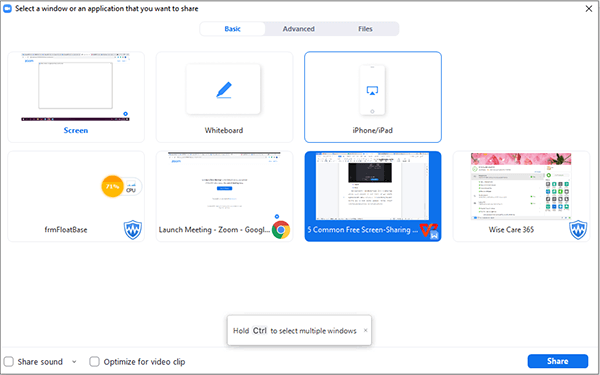Click the frmFloatBase label
The width and height of the screenshot is (600, 375).
pos(66,230)
